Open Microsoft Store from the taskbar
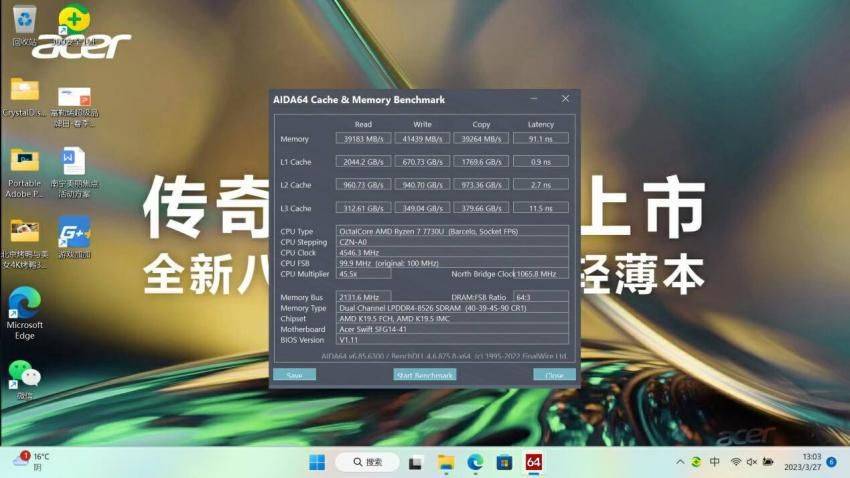Screen dimensions: 850x478 [504, 462]
